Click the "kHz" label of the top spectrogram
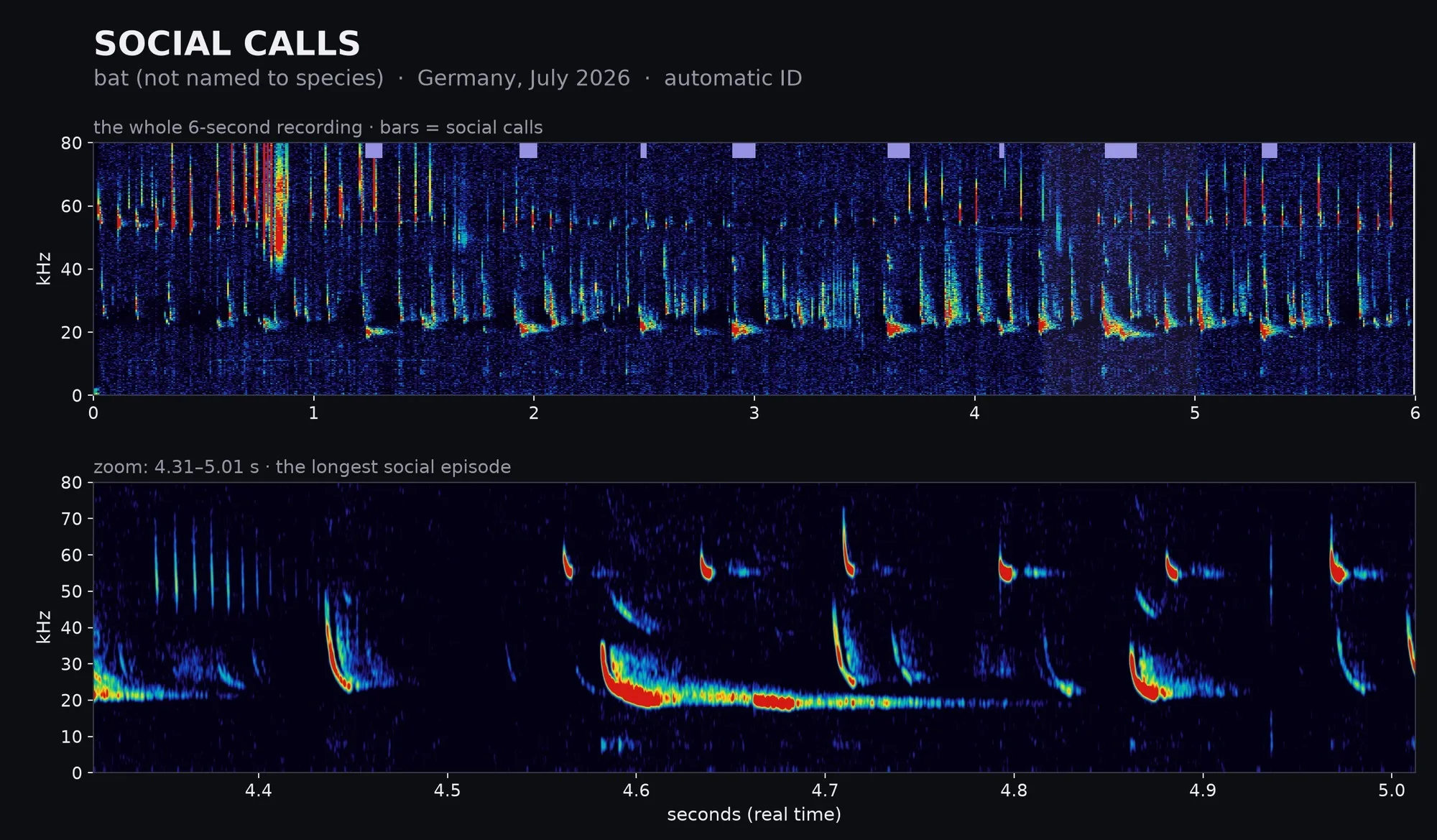This screenshot has width=1437, height=840. [x=43, y=269]
